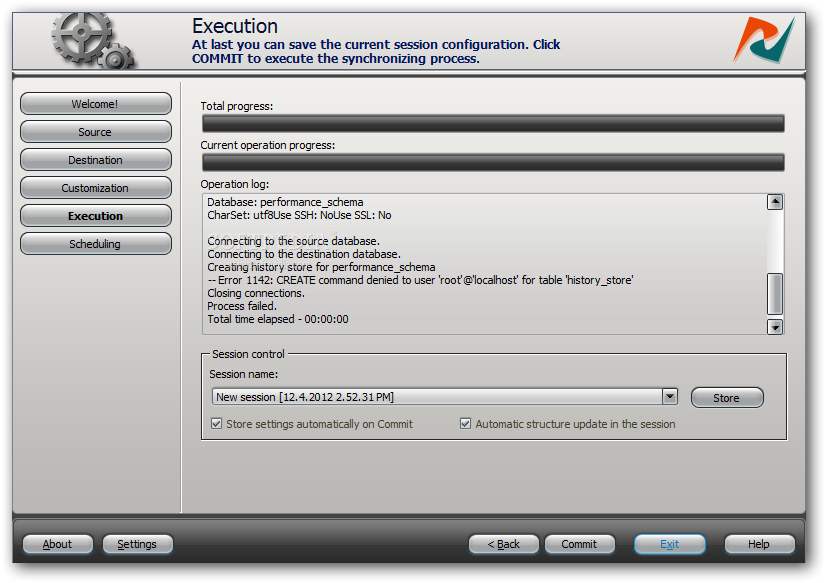Toggle Store settings automatically on Commit
Viewport: 826px width, 583px height.
click(217, 423)
